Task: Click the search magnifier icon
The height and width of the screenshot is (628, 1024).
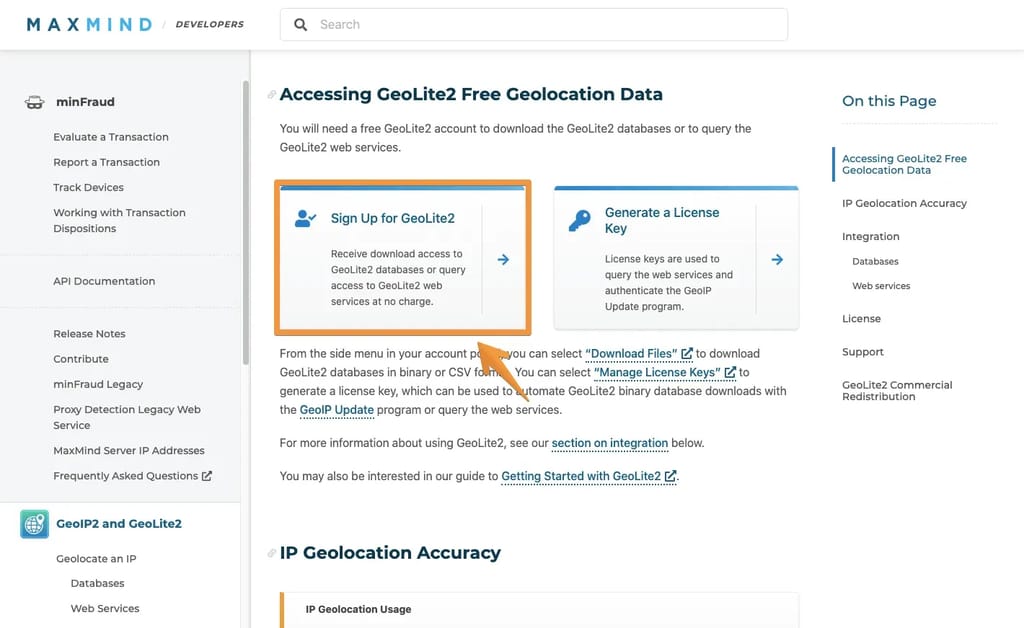Action: (x=301, y=24)
